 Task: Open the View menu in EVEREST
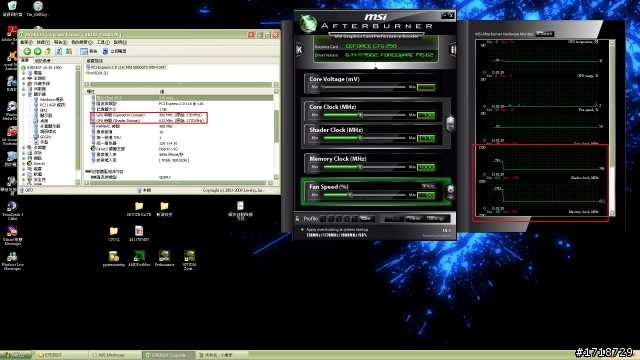43,42
